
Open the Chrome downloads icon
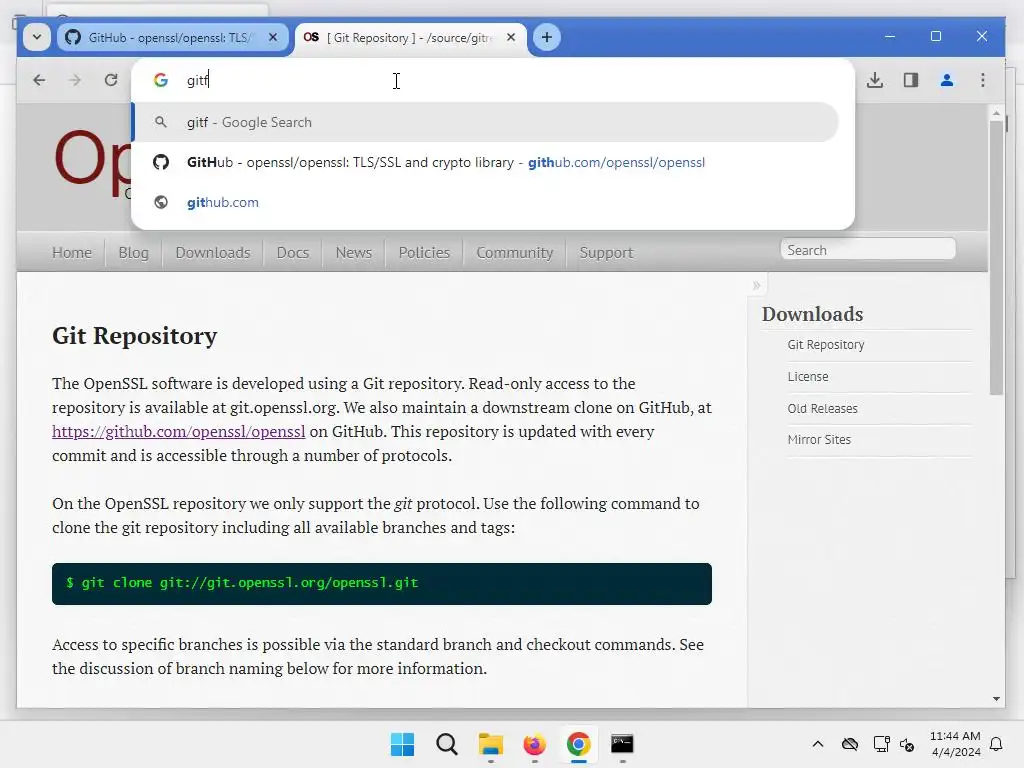[875, 80]
